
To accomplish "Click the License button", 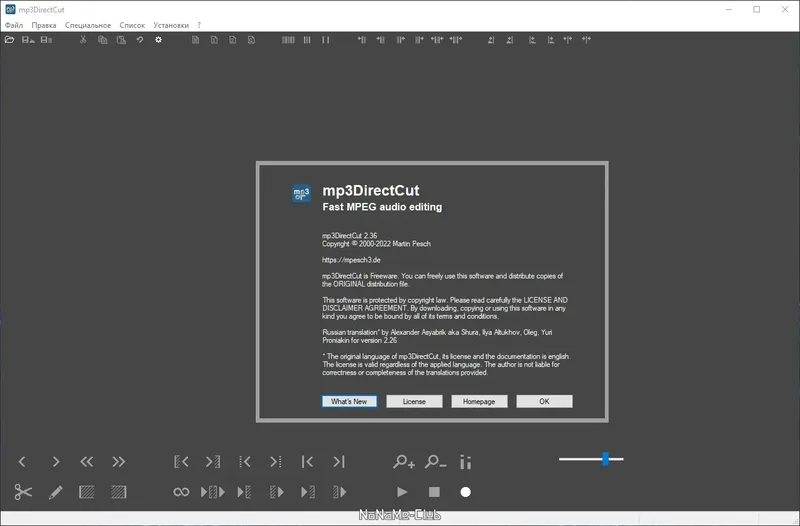I will tap(414, 402).
